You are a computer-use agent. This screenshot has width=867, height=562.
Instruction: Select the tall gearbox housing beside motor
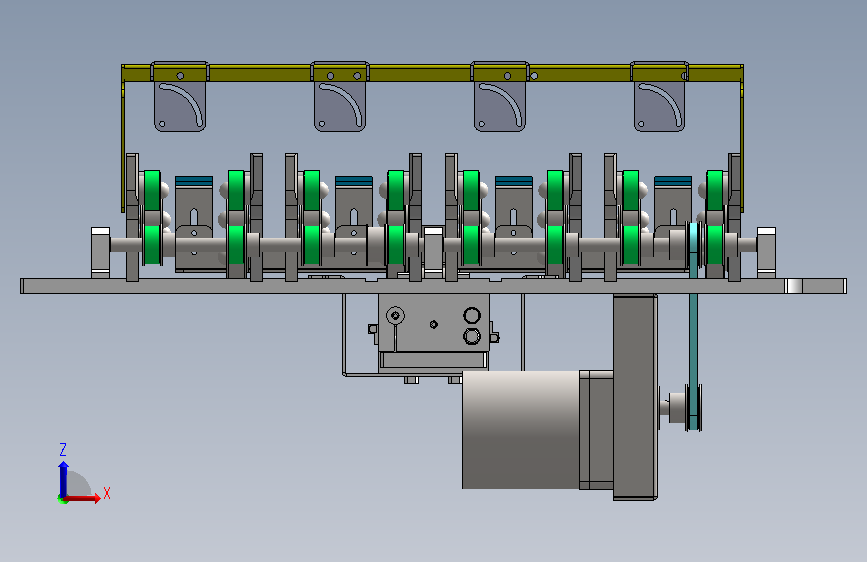(635, 397)
